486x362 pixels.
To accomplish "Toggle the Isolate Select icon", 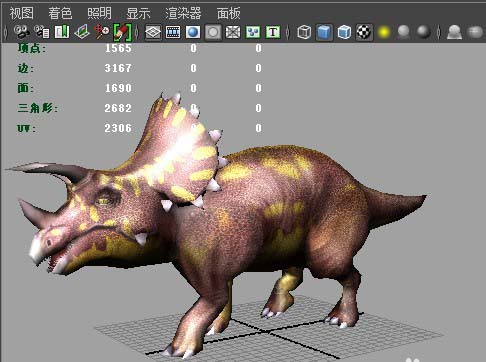I will coord(455,32).
